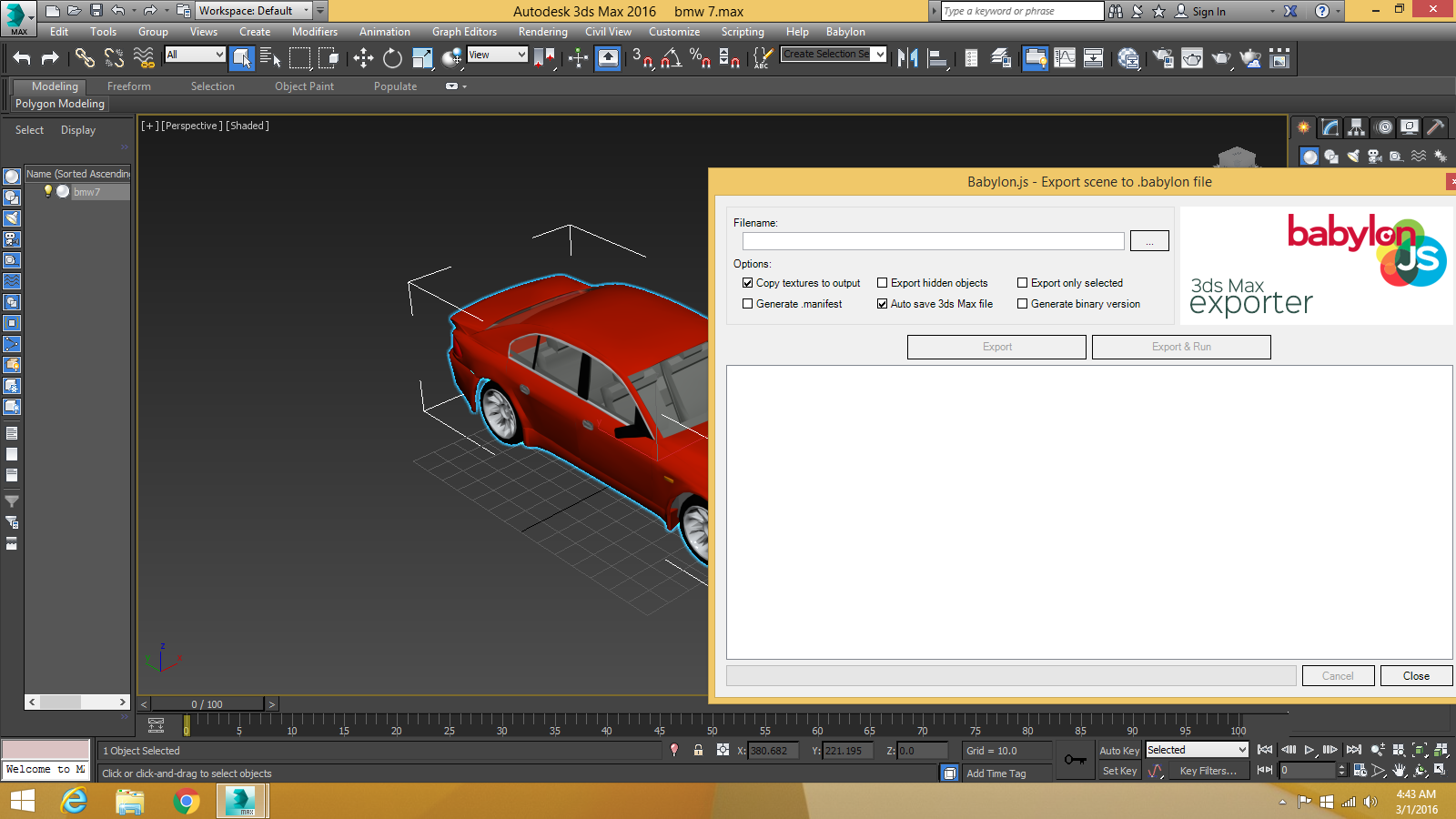This screenshot has width=1456, height=819.
Task: Click the Pan View hand tool
Action: [1400, 770]
